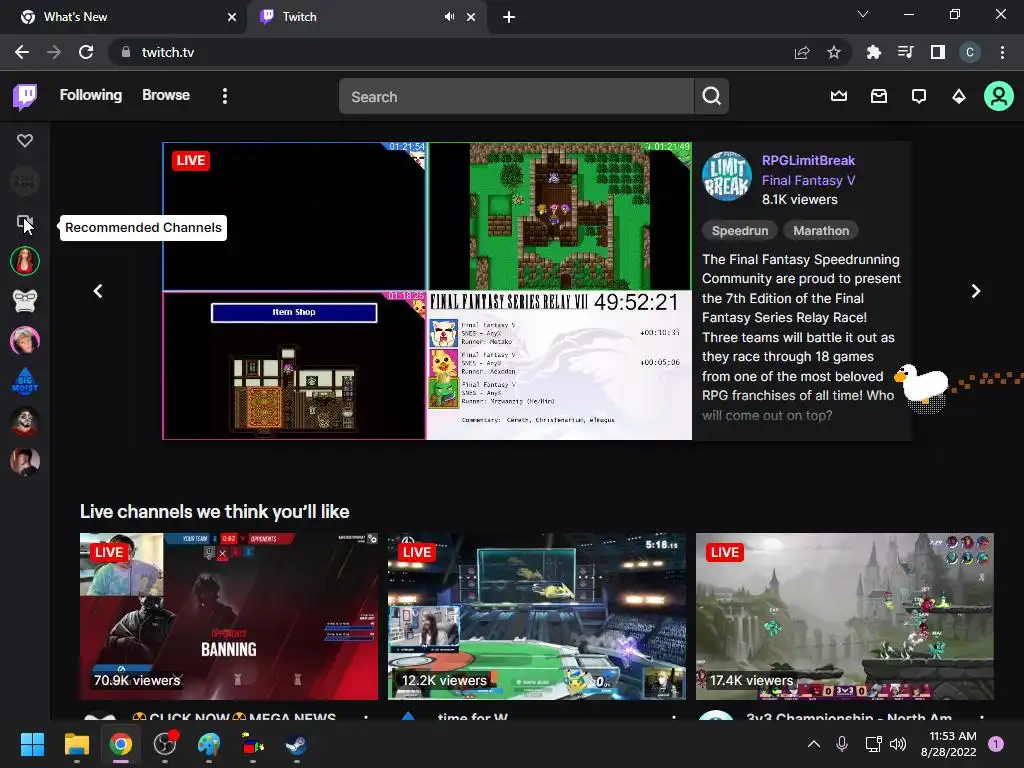Open the pink-ringed sidebar channel avatar
The image size is (1024, 768).
coord(25,341)
